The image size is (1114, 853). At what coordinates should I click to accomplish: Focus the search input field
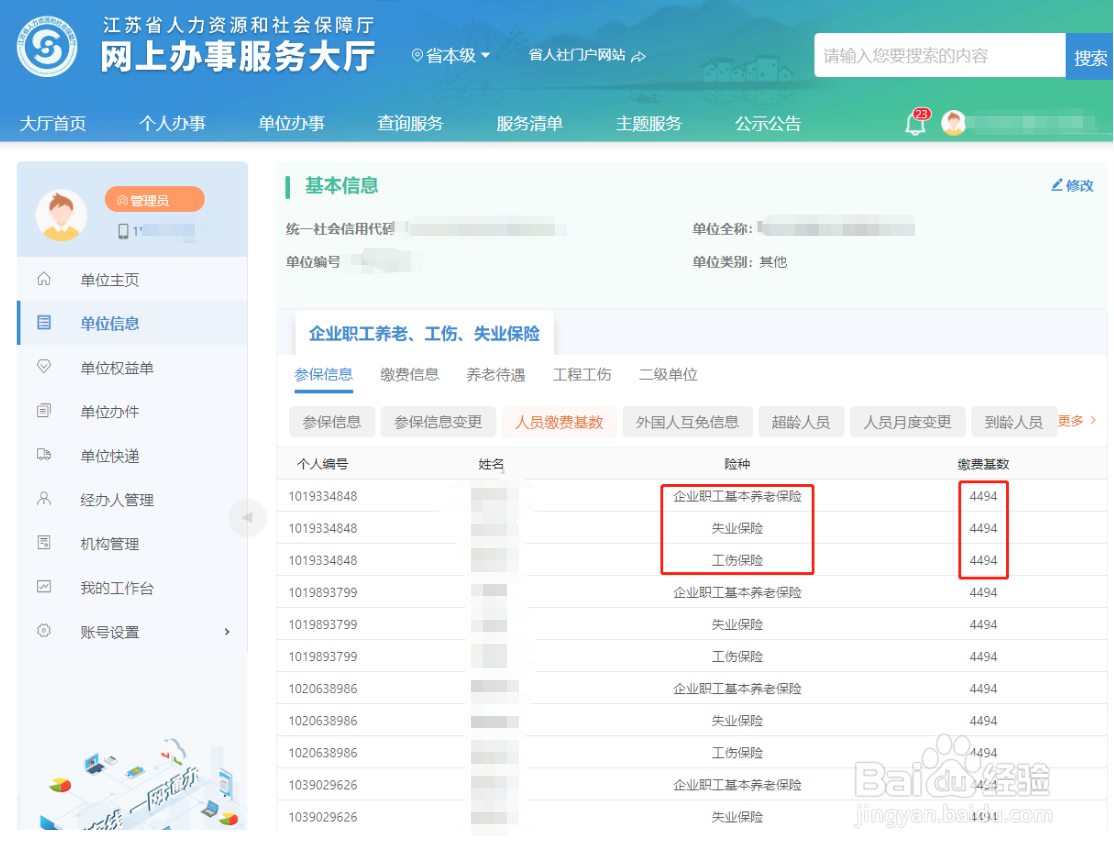[x=940, y=55]
